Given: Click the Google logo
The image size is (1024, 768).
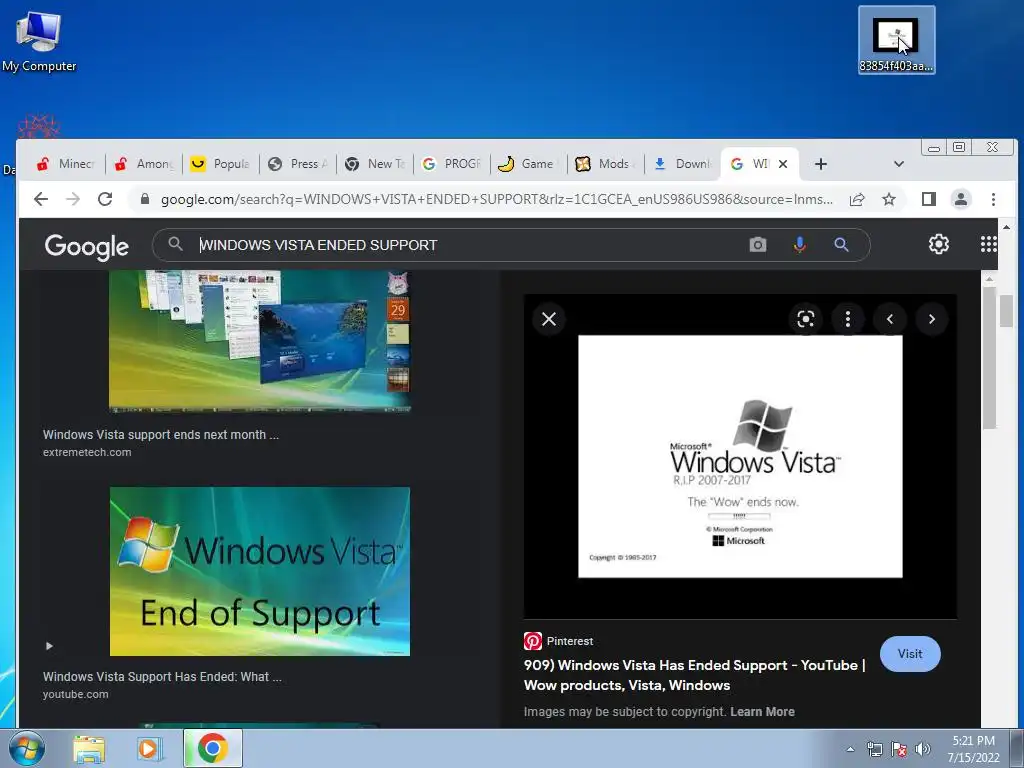Looking at the screenshot, I should 86,247.
